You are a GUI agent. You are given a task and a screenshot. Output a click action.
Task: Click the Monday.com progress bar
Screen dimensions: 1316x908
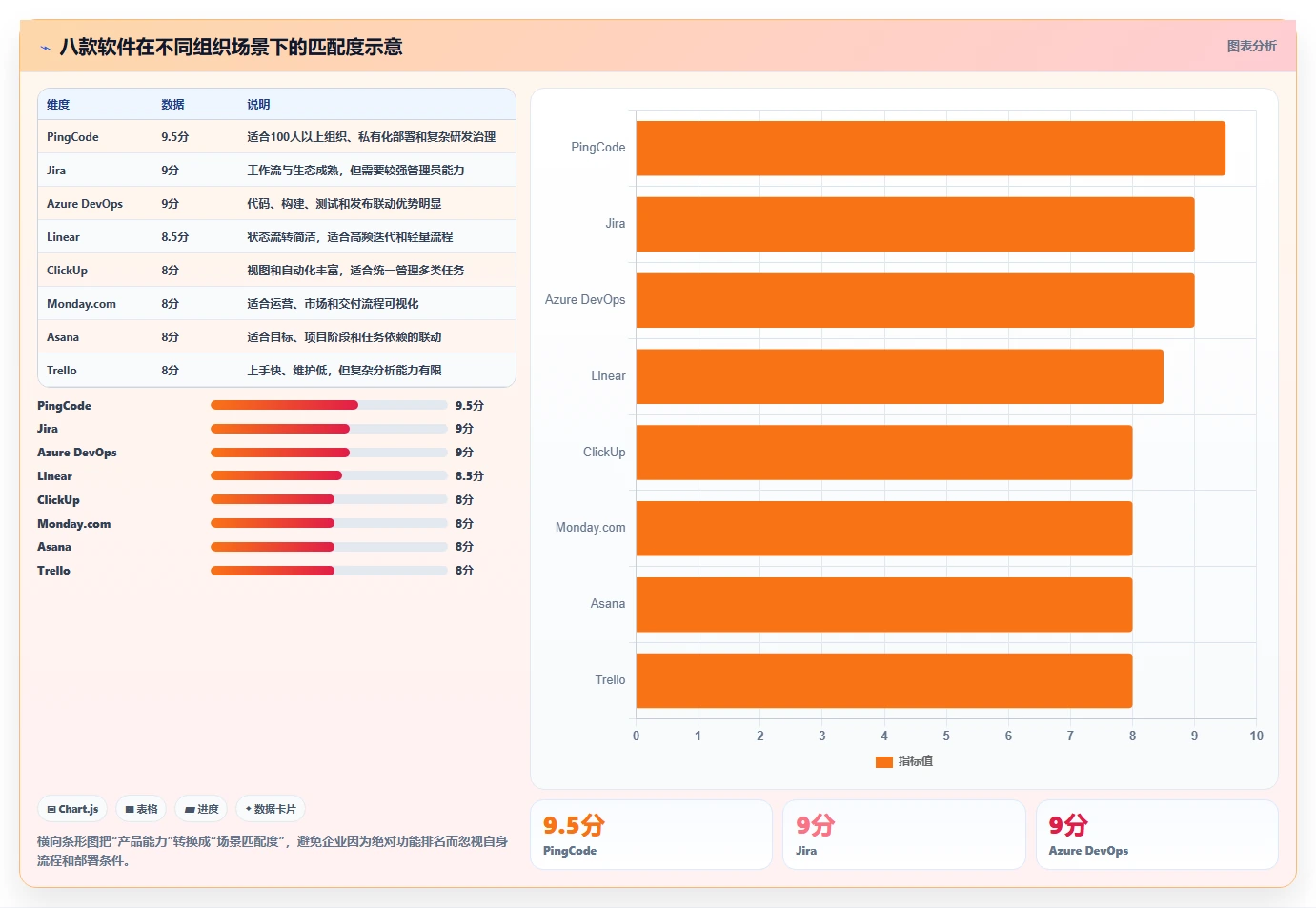(329, 523)
